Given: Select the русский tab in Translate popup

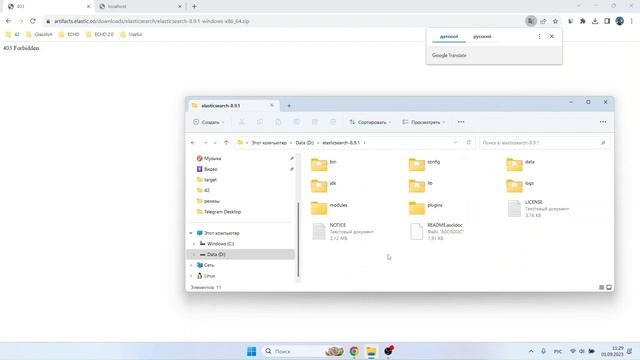Looking at the screenshot, I should pos(482,37).
